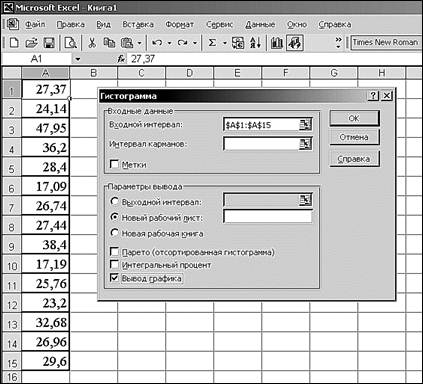Open the Undo history dropdown arrow
The width and height of the screenshot is (423, 384).
coord(169,43)
